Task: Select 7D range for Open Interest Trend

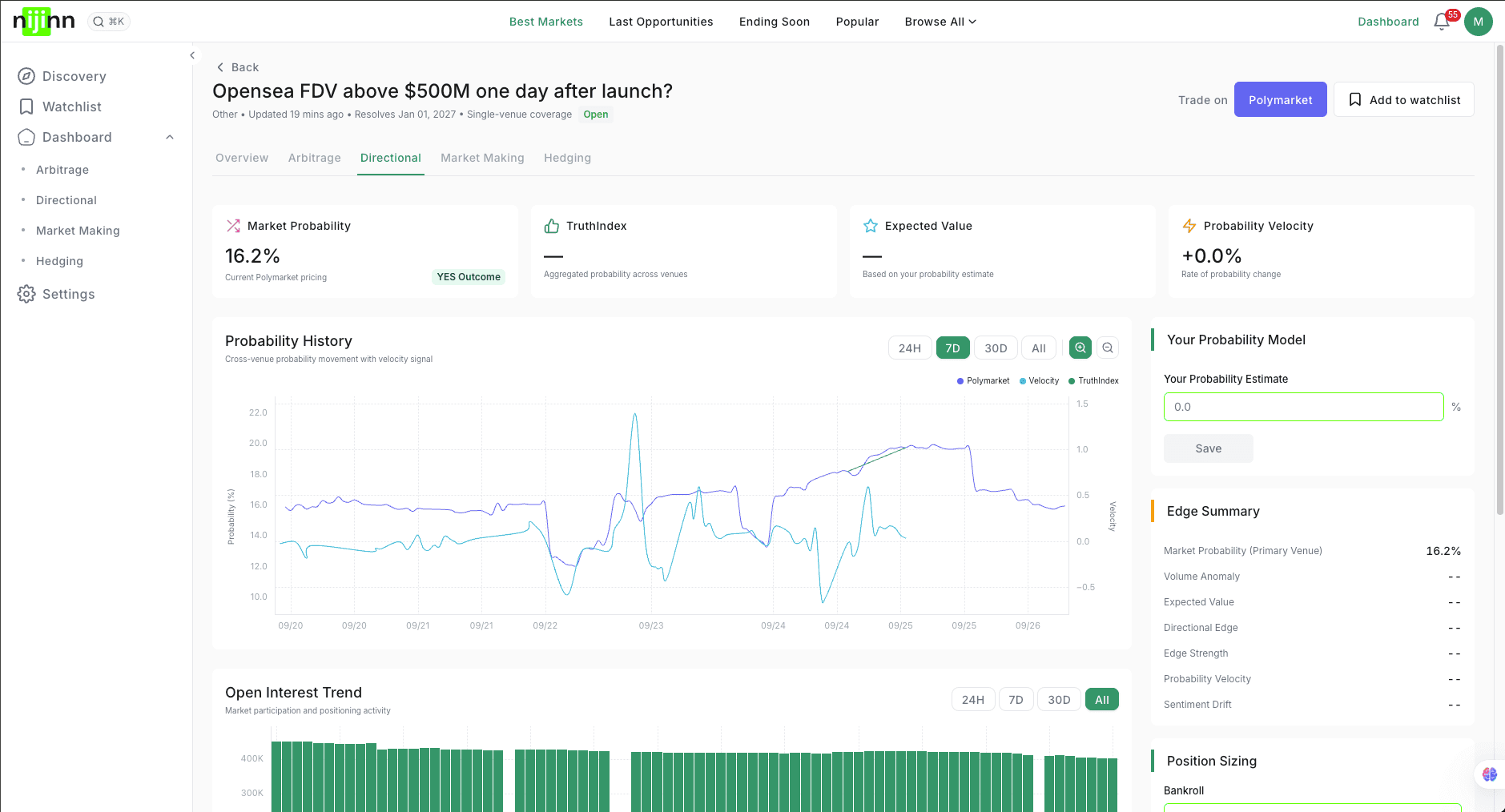Action: click(x=1016, y=699)
